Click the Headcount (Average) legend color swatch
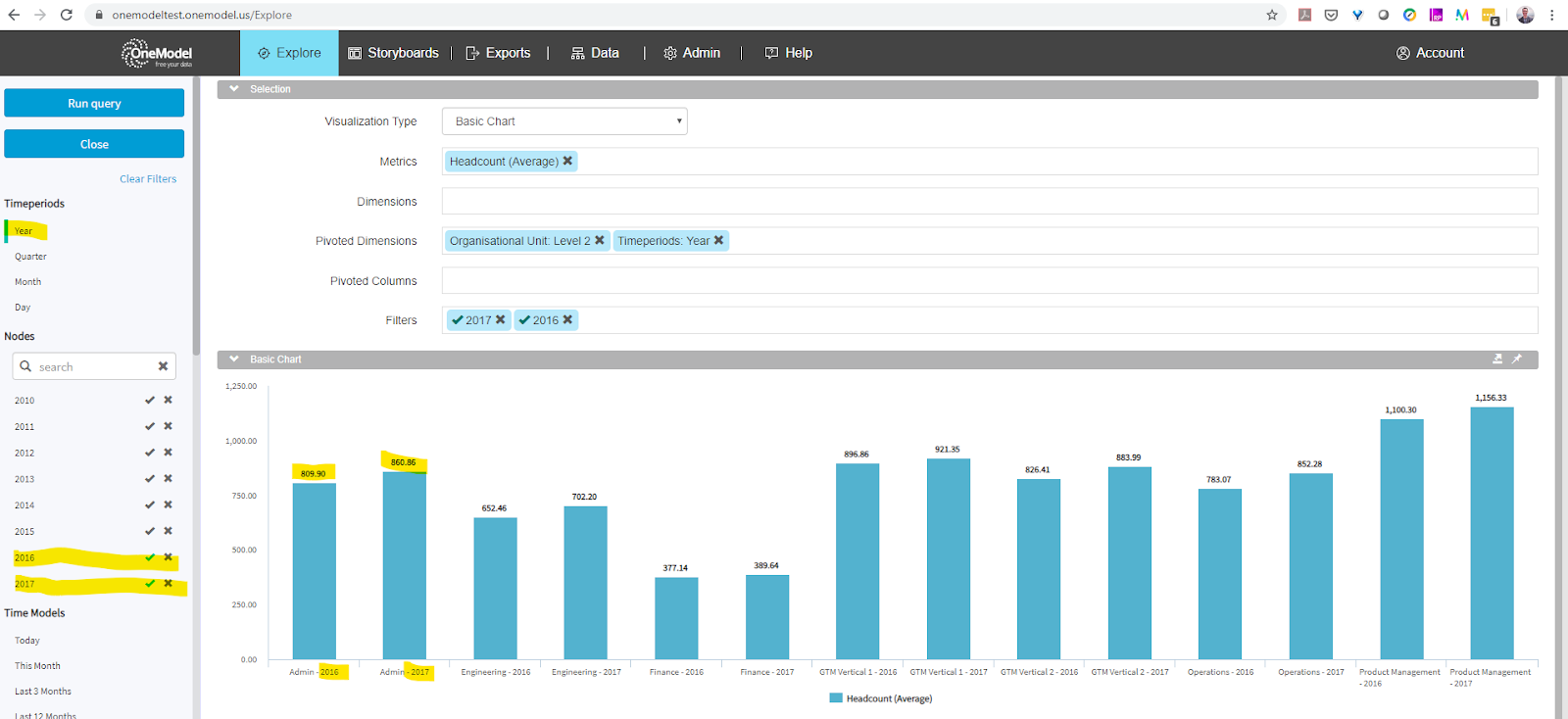The width and height of the screenshot is (1568, 719). 836,698
